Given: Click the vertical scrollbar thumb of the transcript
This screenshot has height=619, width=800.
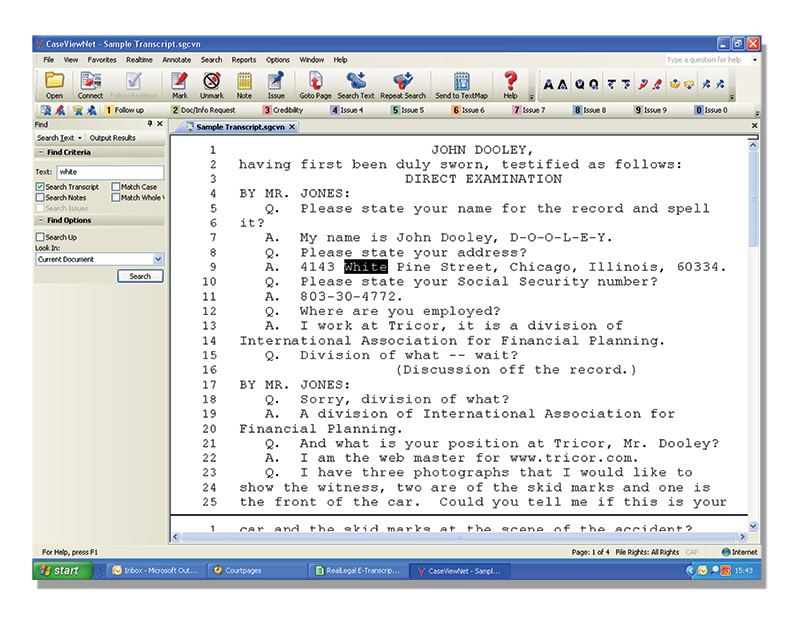Looking at the screenshot, I should point(753,198).
